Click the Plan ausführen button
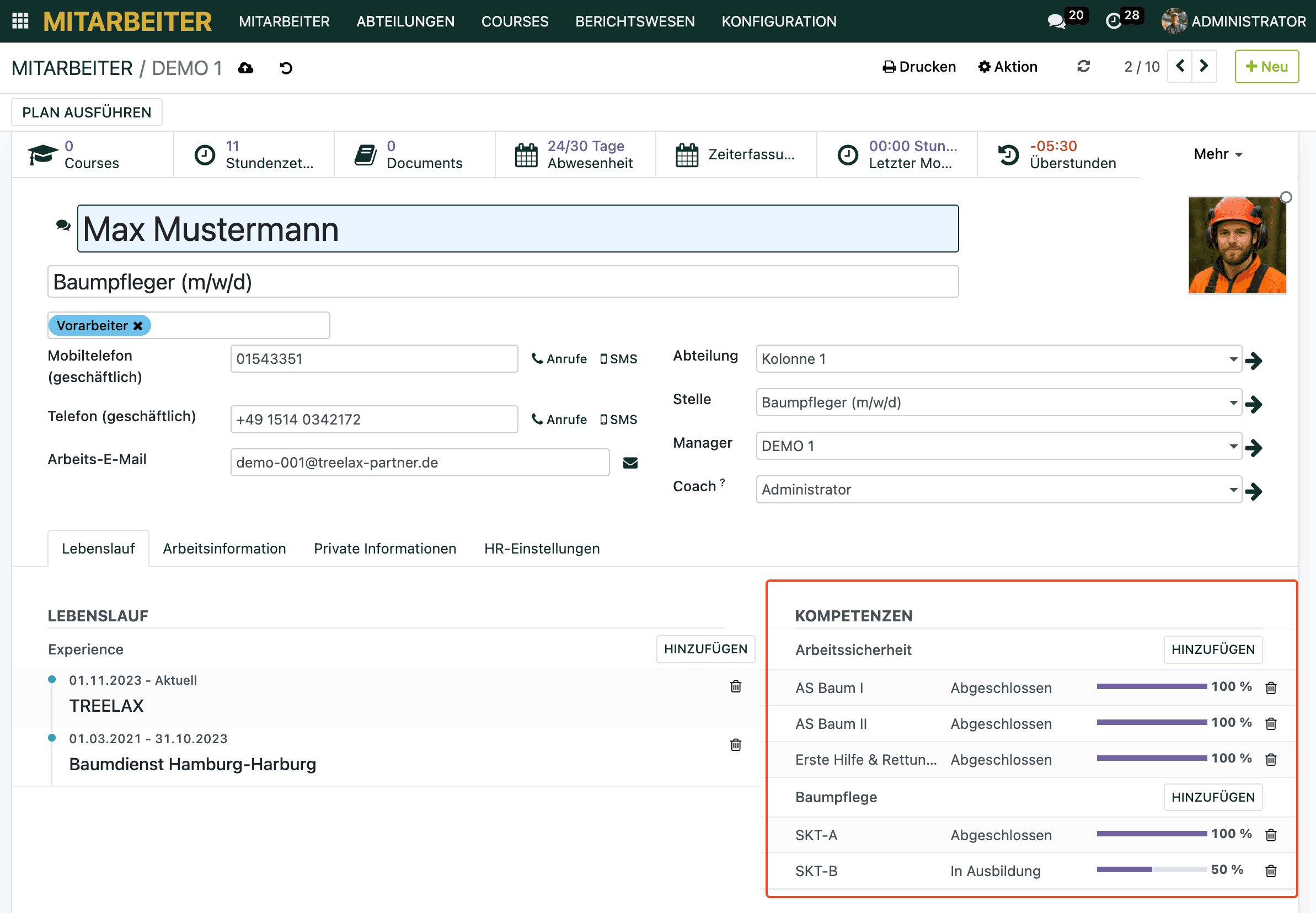1316x913 pixels. (87, 112)
